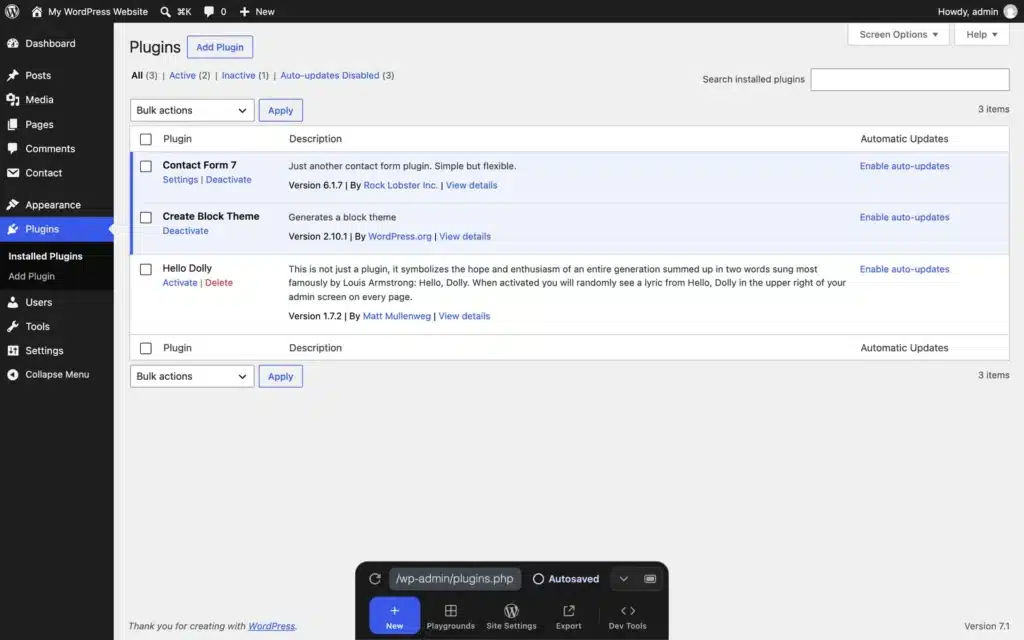Click the plus New icon in admin bar
The image size is (1024, 640).
point(244,12)
